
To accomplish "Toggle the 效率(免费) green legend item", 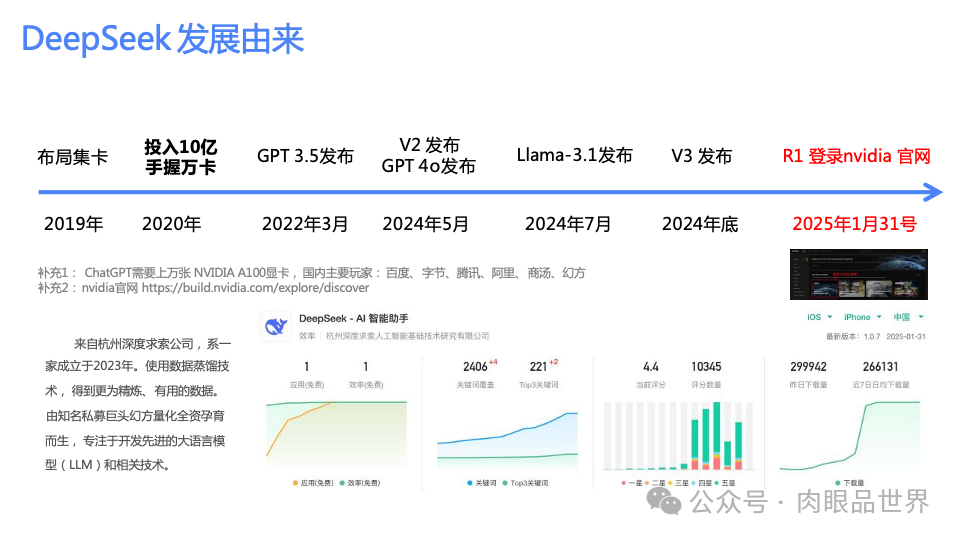I will [x=360, y=483].
